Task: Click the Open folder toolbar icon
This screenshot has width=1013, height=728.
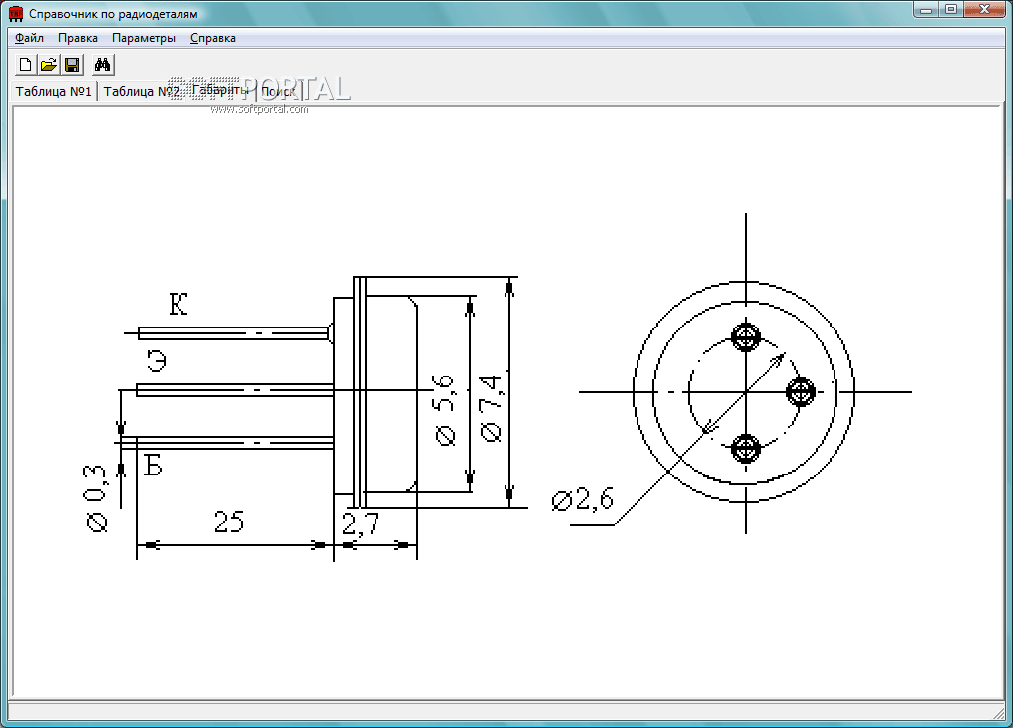Action: (x=49, y=65)
